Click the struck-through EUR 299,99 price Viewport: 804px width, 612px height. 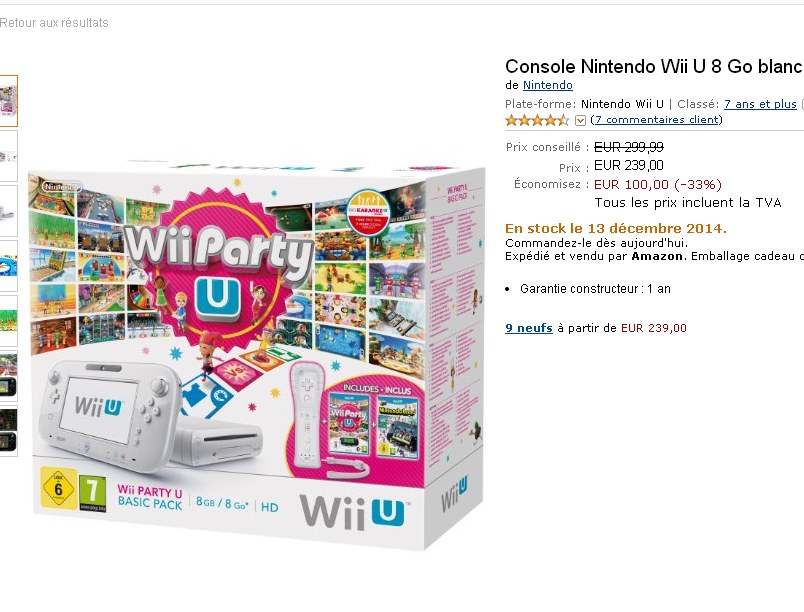pos(629,148)
